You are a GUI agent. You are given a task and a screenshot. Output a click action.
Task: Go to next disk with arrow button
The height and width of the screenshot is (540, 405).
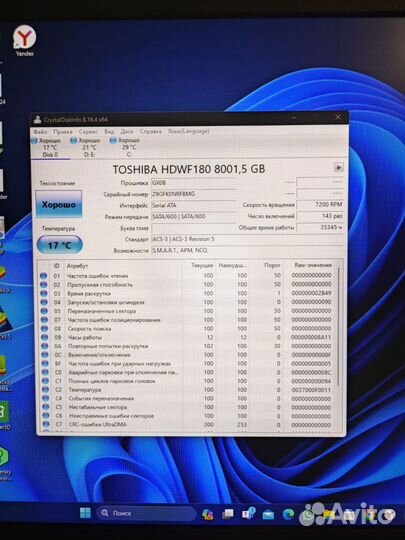(339, 168)
